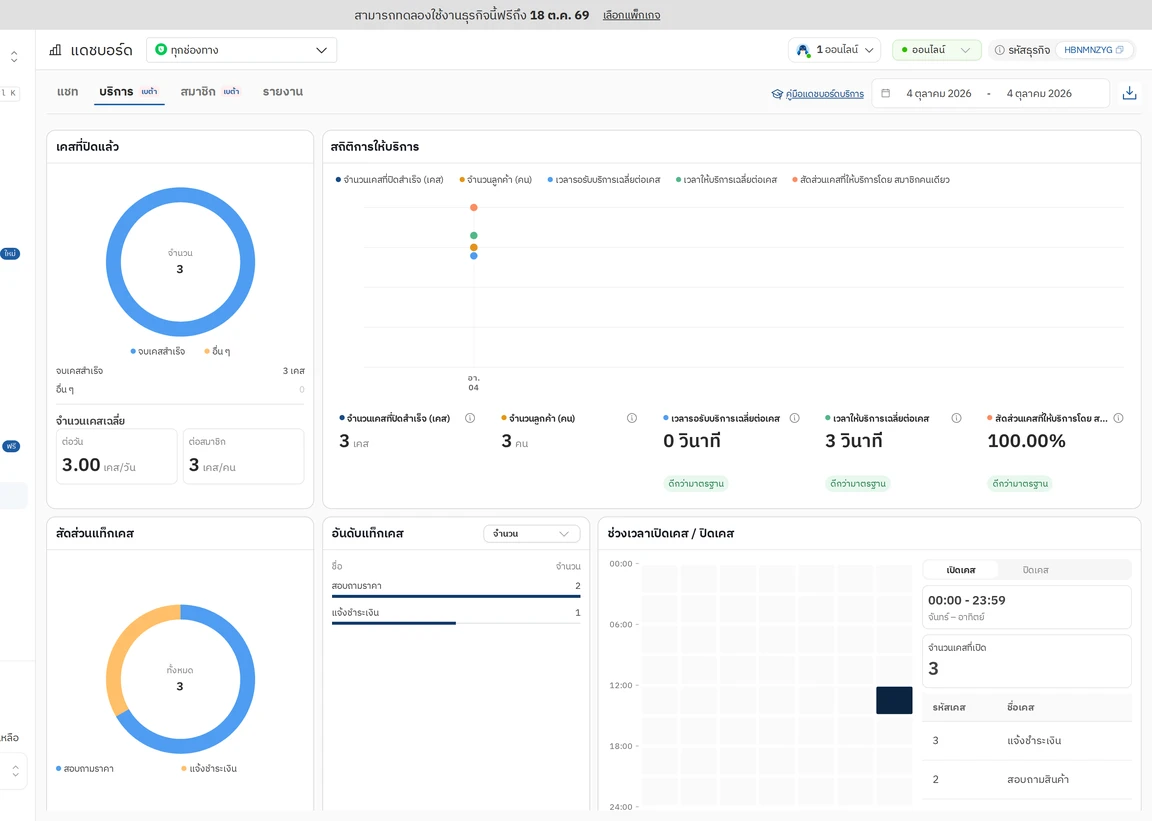Image resolution: width=1152 pixels, height=821 pixels.
Task: Click the dark highlighted cell in the time heatmap
Action: pyautogui.click(x=894, y=700)
